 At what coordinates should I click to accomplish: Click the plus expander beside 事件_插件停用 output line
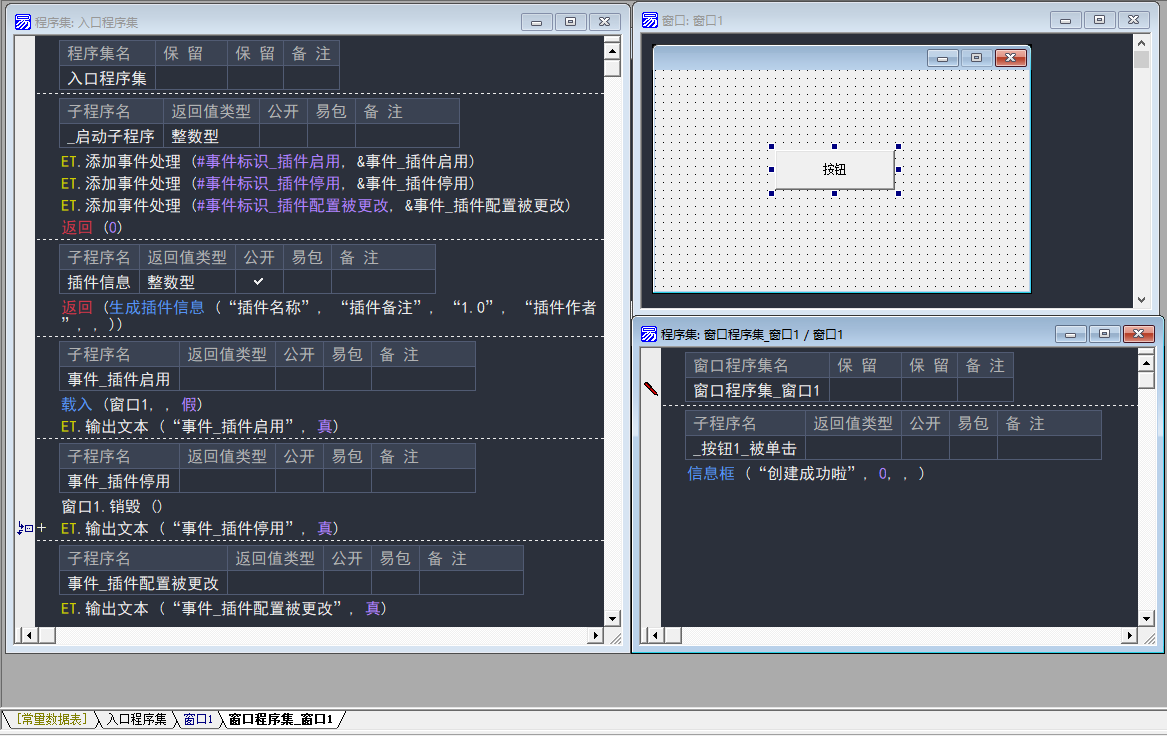pyautogui.click(x=42, y=528)
